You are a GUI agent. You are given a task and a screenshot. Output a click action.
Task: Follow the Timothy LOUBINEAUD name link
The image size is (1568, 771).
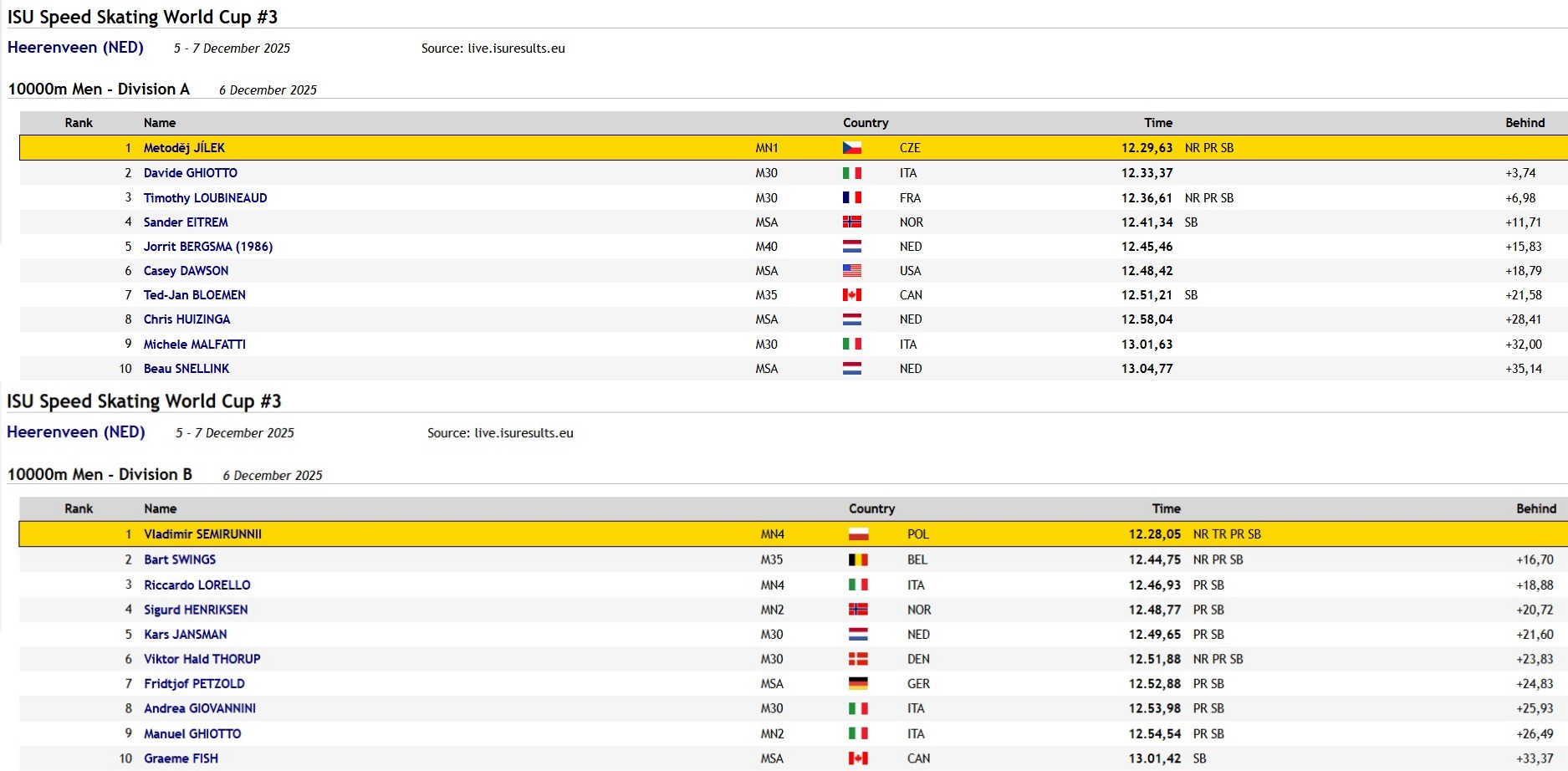[206, 198]
